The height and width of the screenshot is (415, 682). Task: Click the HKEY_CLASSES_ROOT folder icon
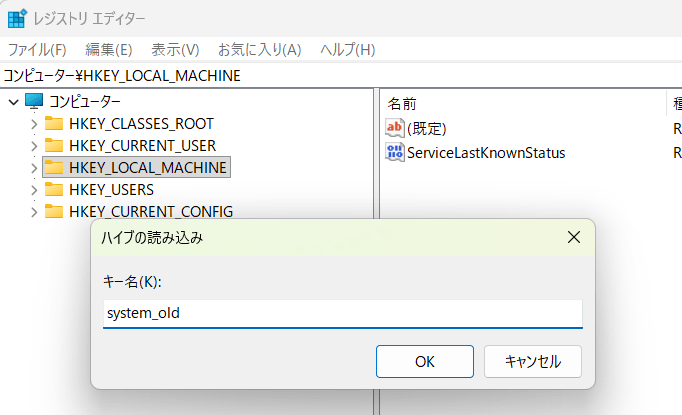54,124
